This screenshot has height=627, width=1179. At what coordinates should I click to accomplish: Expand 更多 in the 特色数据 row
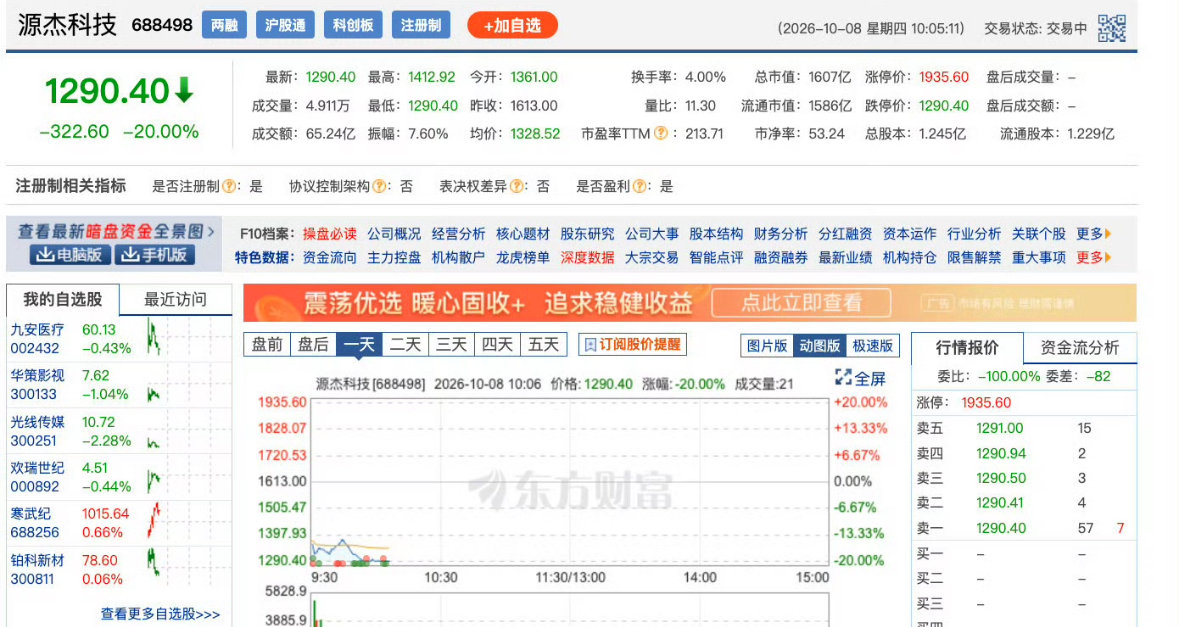pyautogui.click(x=1093, y=257)
